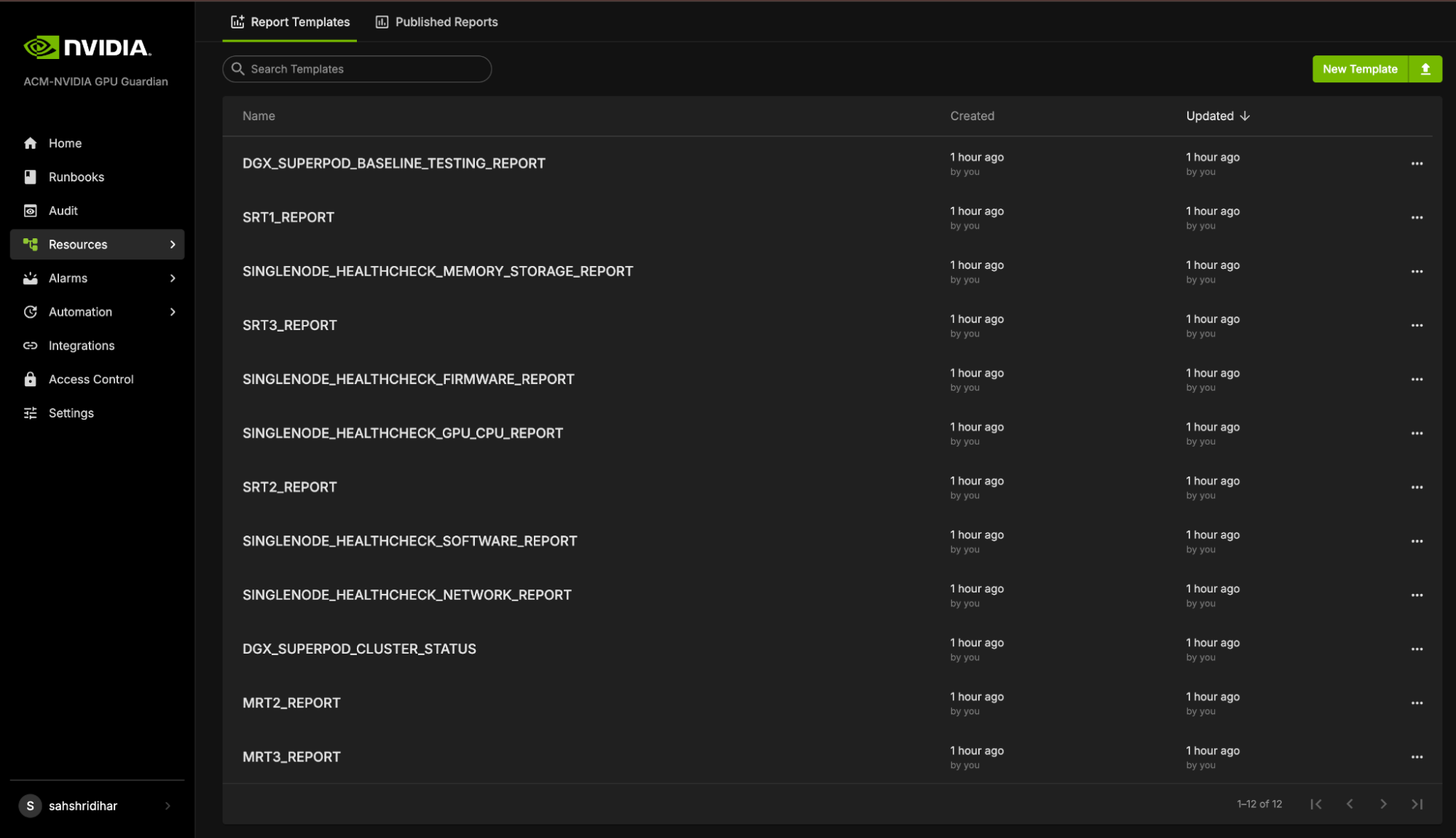Open DGX_SUPERPOD_CLUSTER_STATUS template
1456x838 pixels.
coord(359,649)
